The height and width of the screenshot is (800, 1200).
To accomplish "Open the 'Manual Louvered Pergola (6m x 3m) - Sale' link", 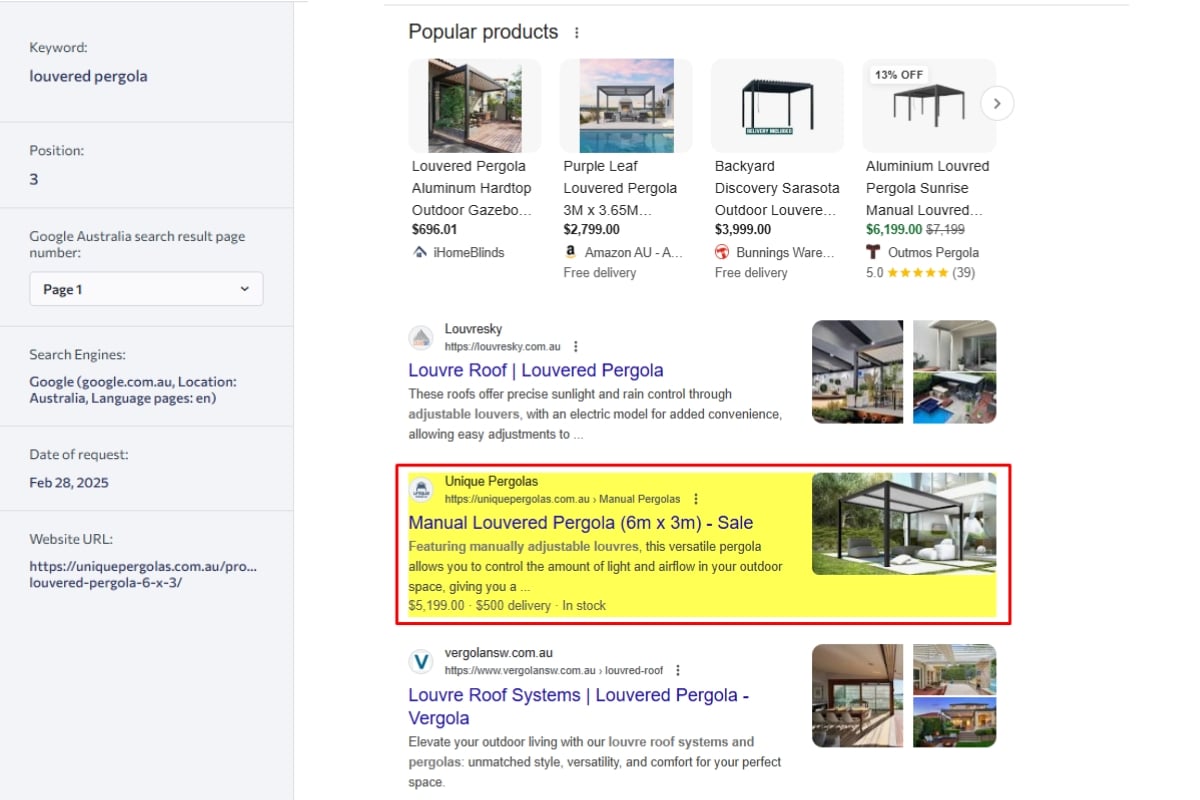I will (x=580, y=522).
